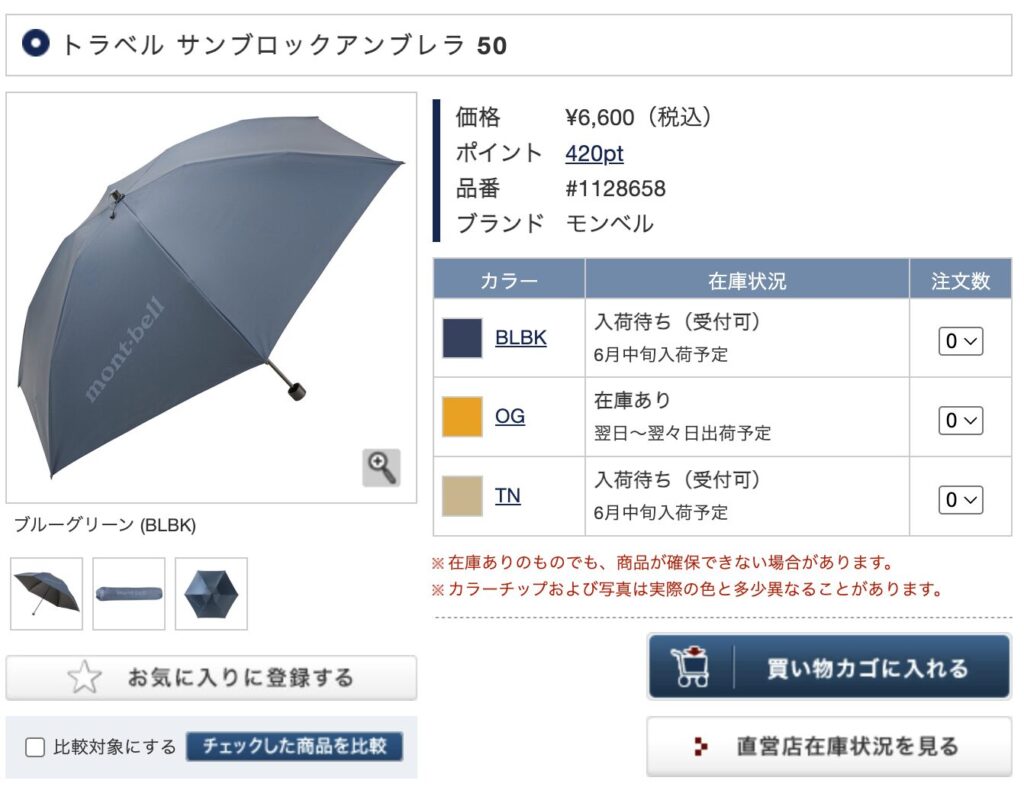Open the BLBK quantity dropdown
This screenshot has width=1024, height=800.
click(960, 341)
